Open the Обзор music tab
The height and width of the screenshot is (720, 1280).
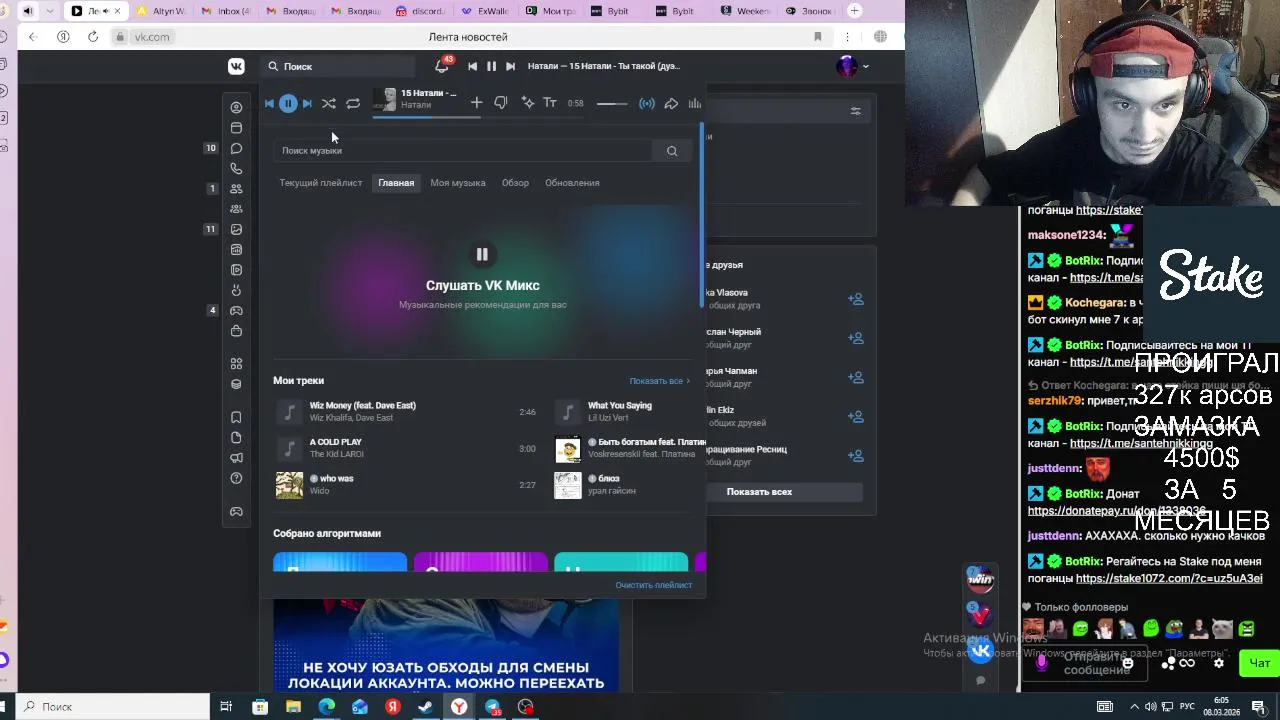click(x=515, y=183)
